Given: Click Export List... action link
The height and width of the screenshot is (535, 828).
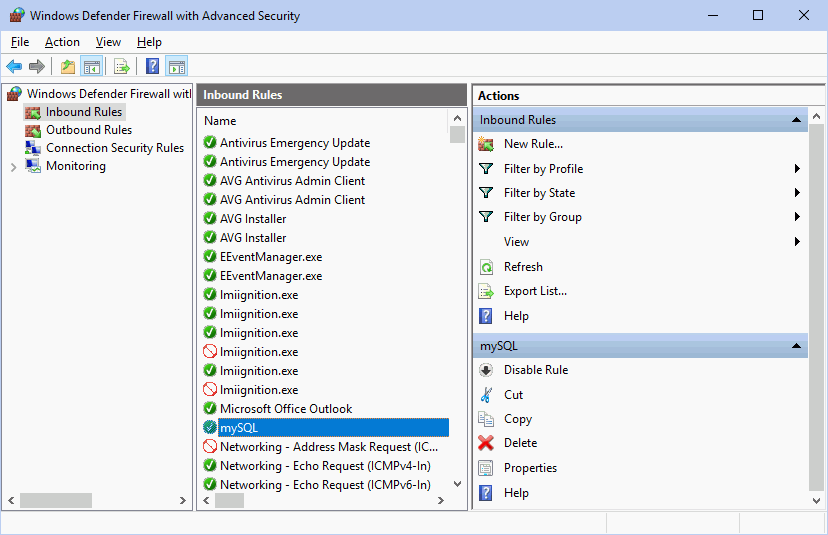Looking at the screenshot, I should coord(535,291).
